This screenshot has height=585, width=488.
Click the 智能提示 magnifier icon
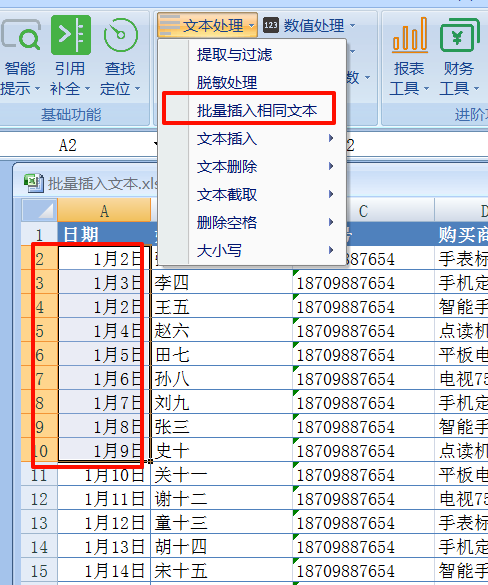[21, 35]
